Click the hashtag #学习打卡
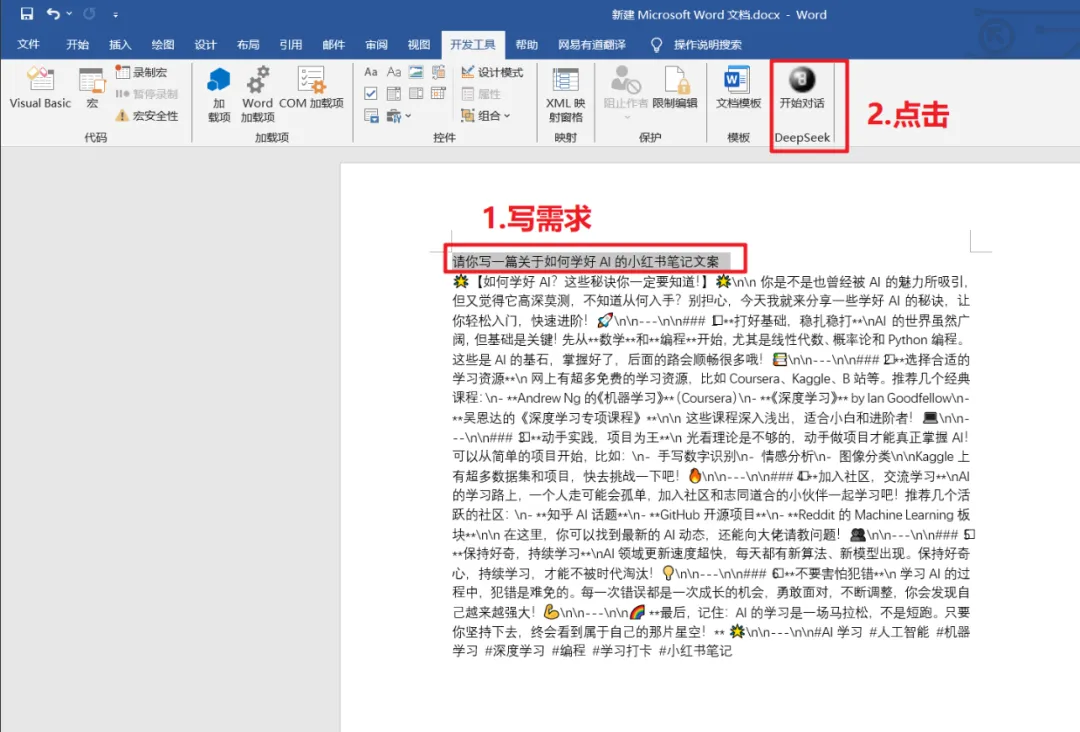Viewport: 1080px width, 732px height. click(x=621, y=651)
